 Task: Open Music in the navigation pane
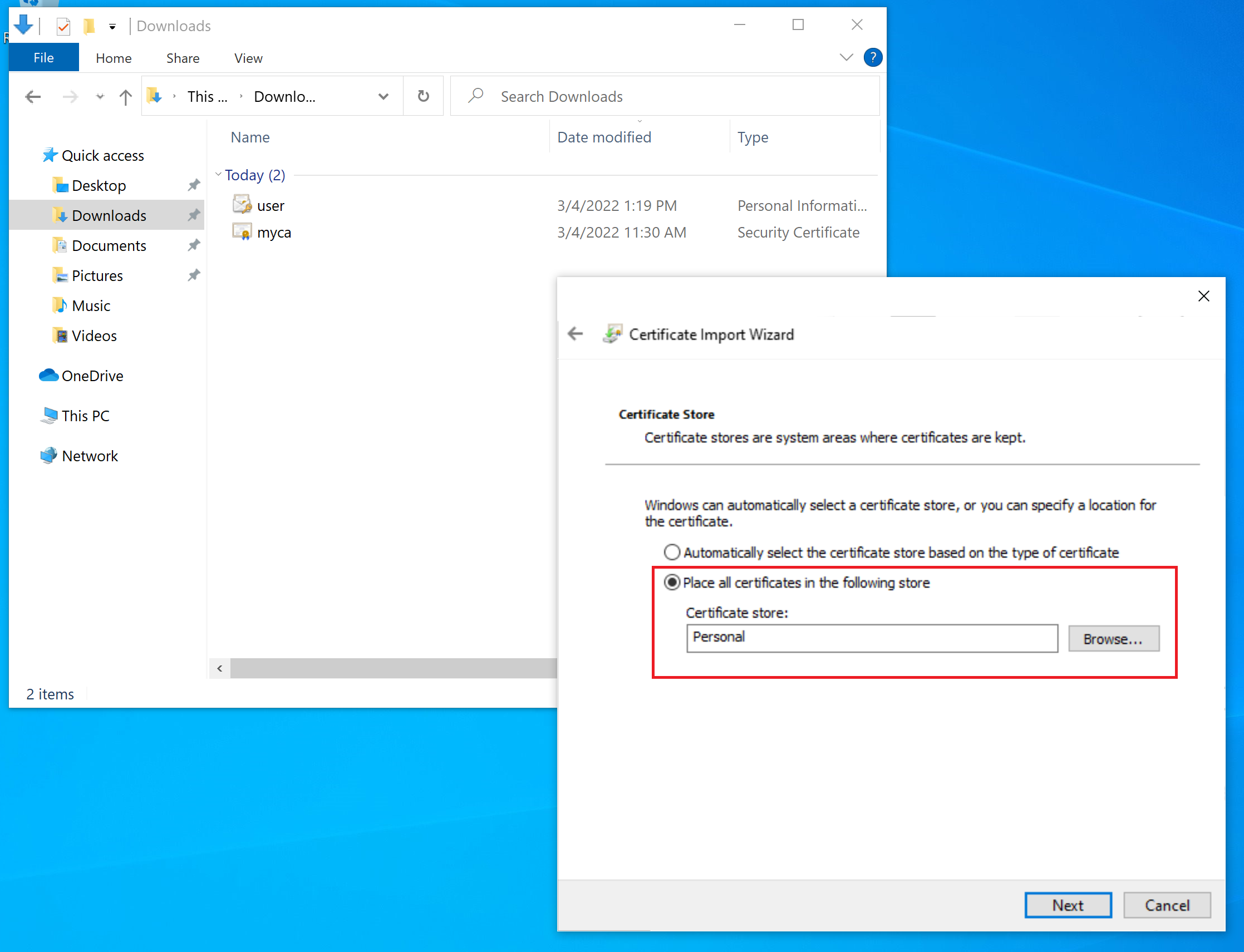(91, 306)
